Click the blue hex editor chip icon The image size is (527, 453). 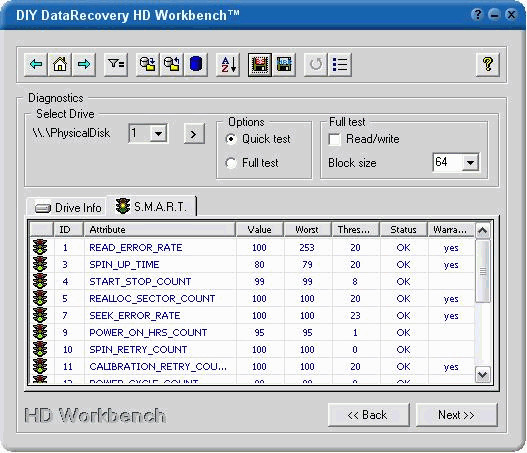[x=284, y=64]
